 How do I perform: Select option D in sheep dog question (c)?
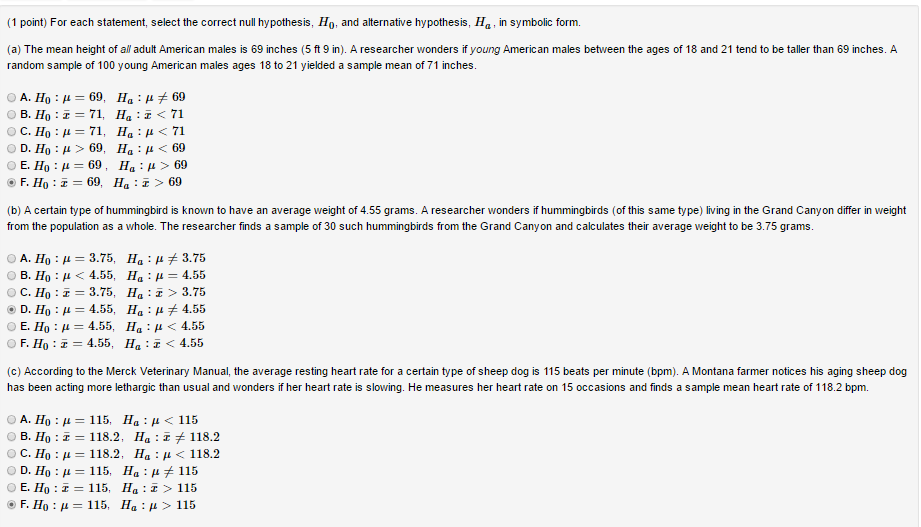pos(11,471)
